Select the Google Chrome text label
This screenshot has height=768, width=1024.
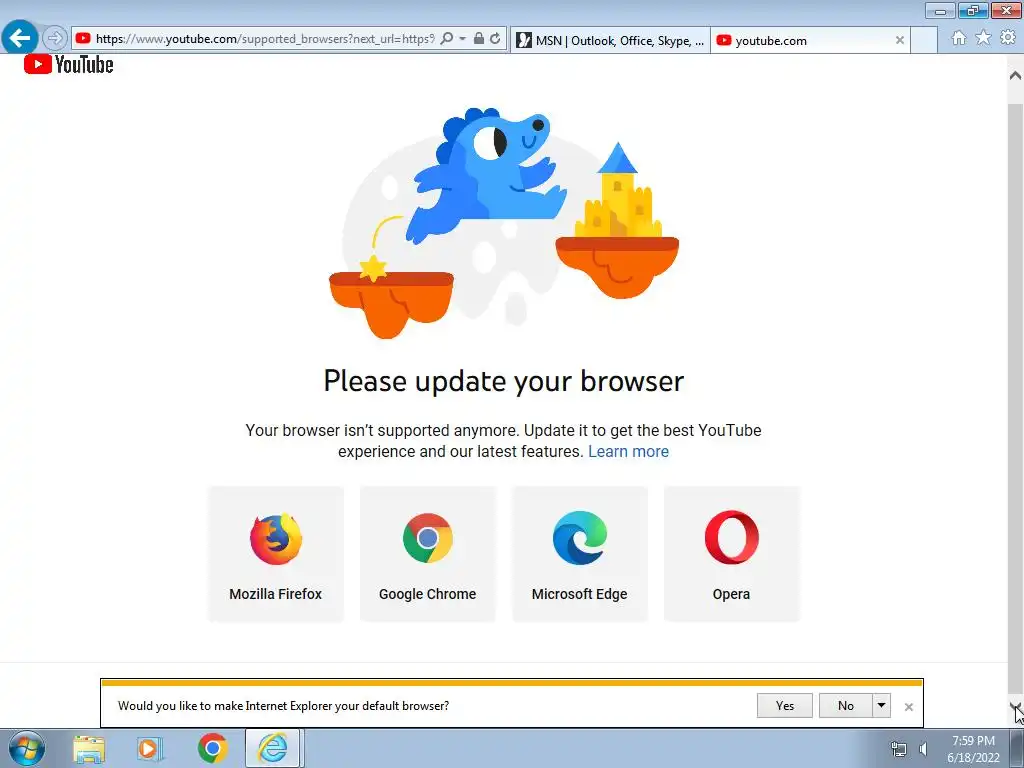tap(428, 594)
